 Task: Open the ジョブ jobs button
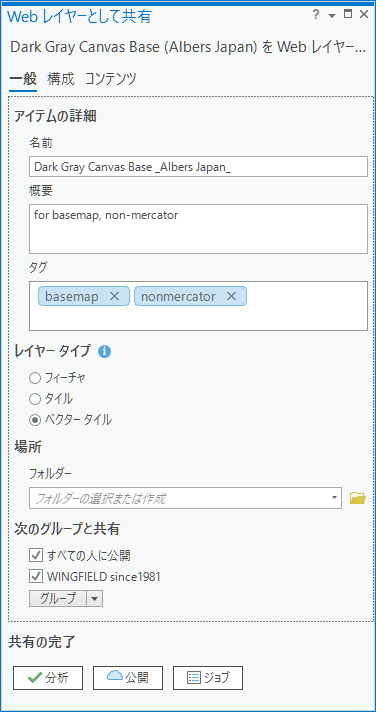click(208, 678)
